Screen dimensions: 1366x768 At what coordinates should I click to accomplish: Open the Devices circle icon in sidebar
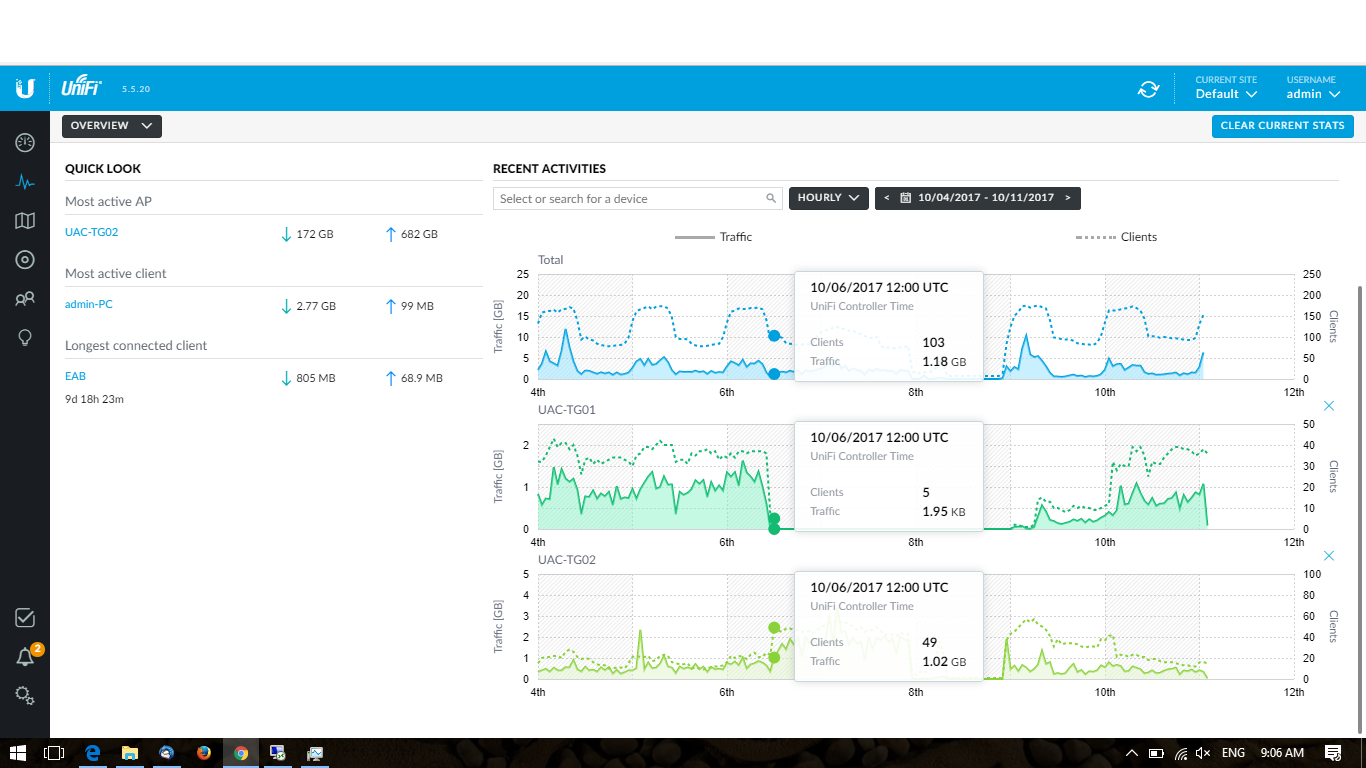pos(25,260)
